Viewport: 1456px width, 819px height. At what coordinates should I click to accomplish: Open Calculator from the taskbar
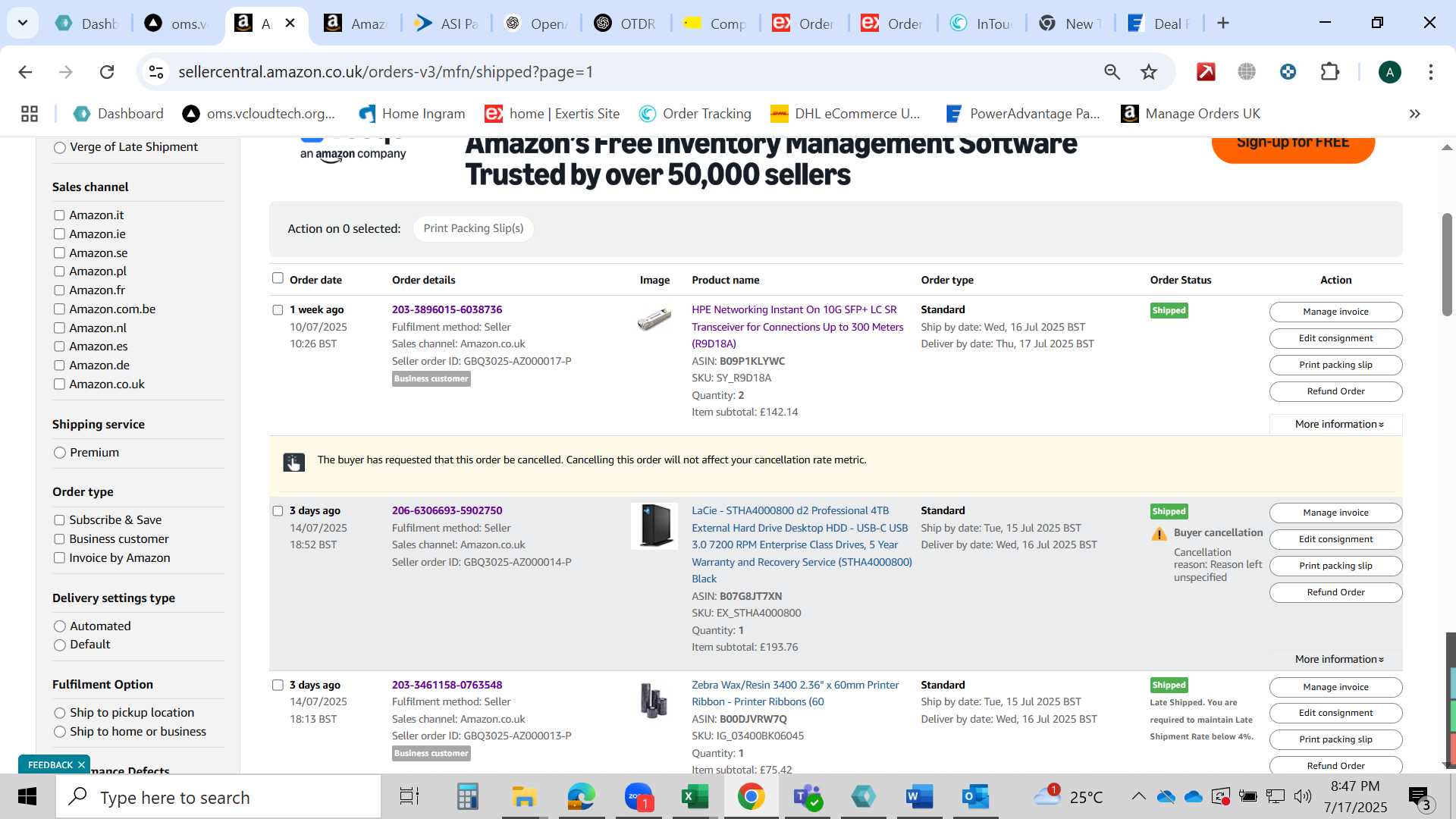tap(467, 797)
